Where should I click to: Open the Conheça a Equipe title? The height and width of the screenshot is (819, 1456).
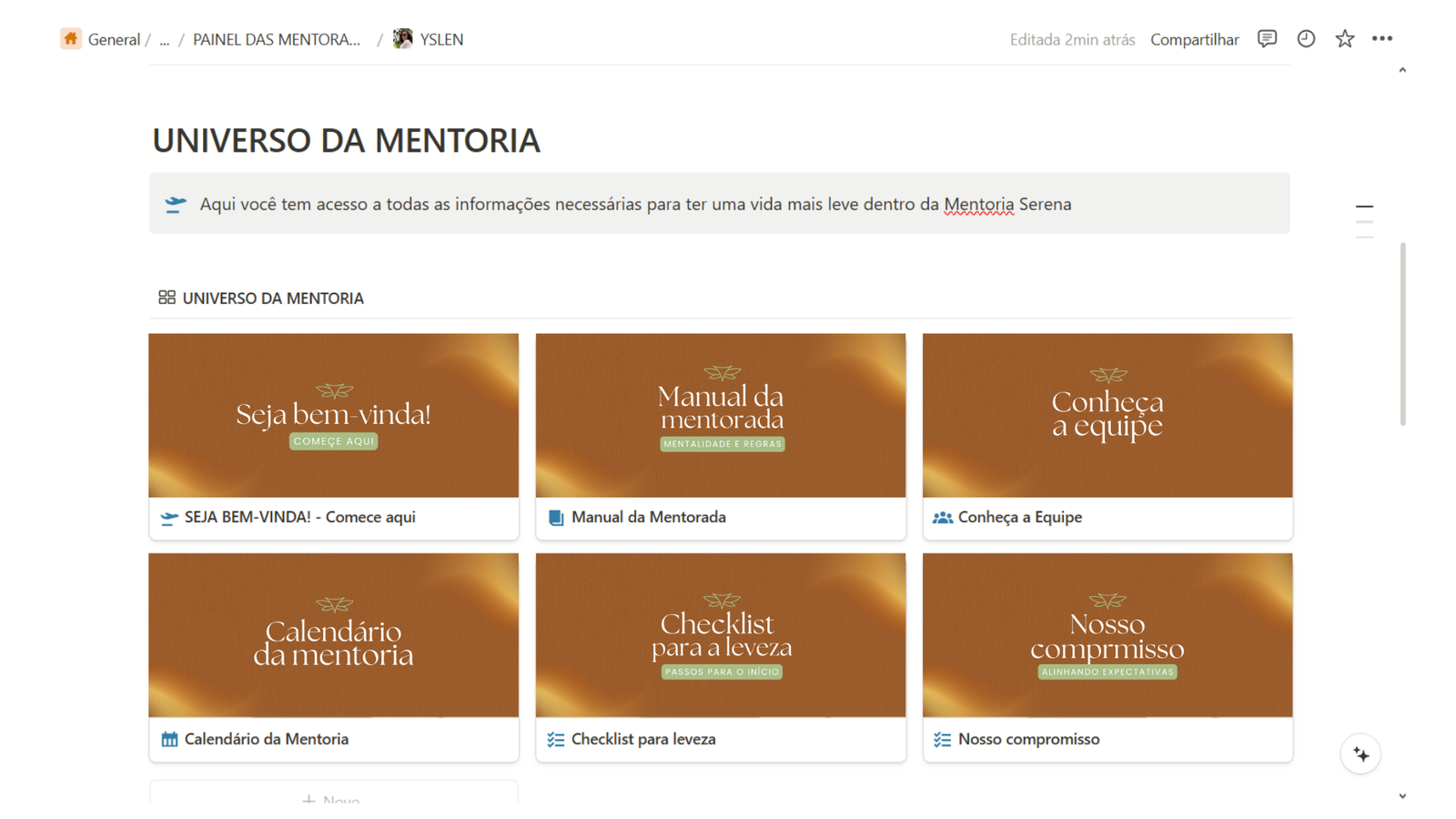tap(1020, 518)
